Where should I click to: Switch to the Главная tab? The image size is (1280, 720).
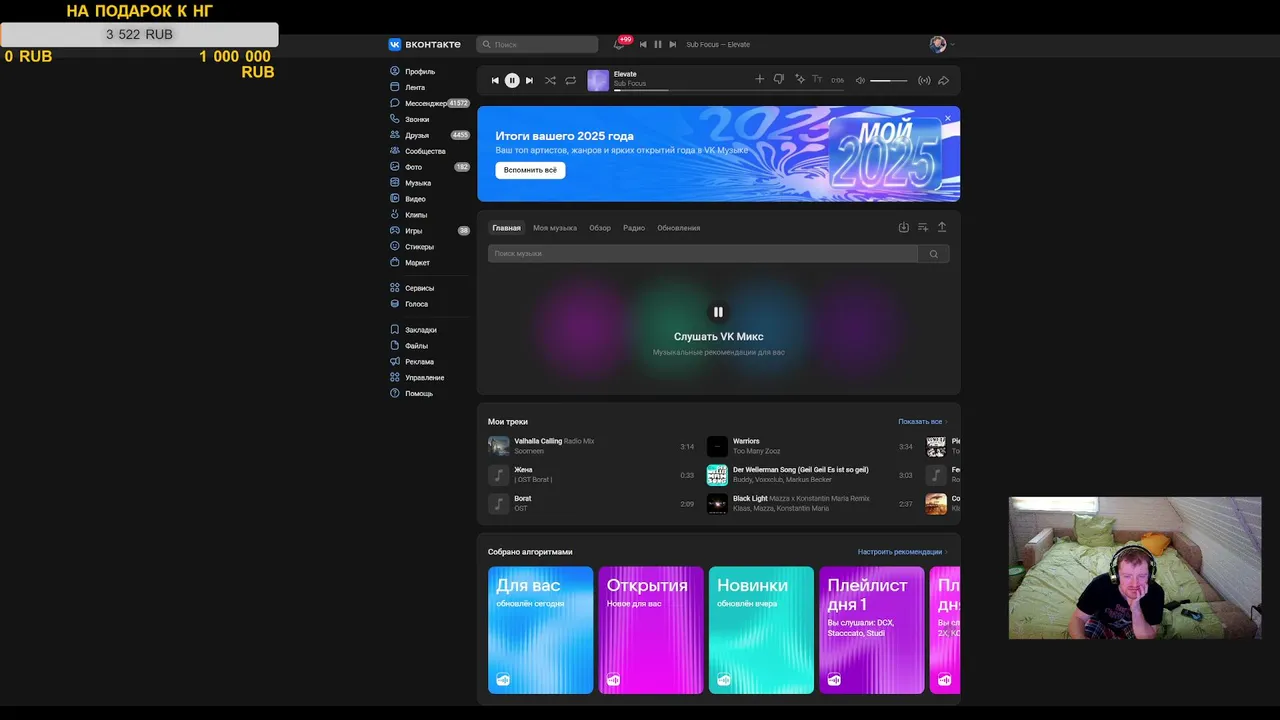[506, 228]
